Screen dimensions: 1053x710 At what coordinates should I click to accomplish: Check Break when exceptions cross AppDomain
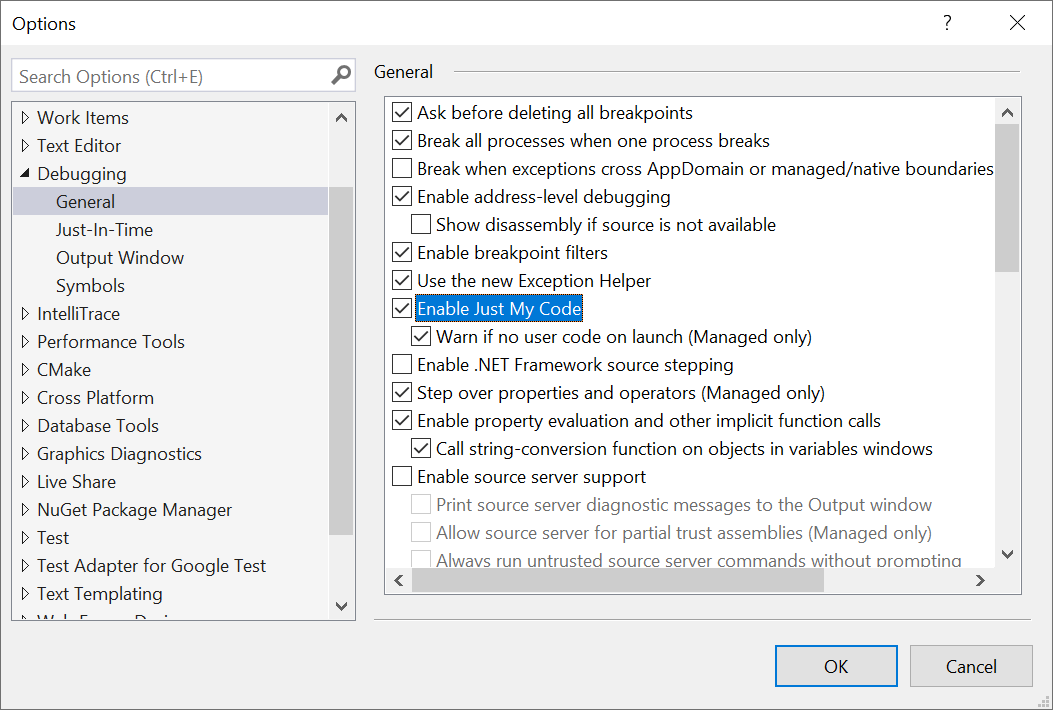[402, 168]
